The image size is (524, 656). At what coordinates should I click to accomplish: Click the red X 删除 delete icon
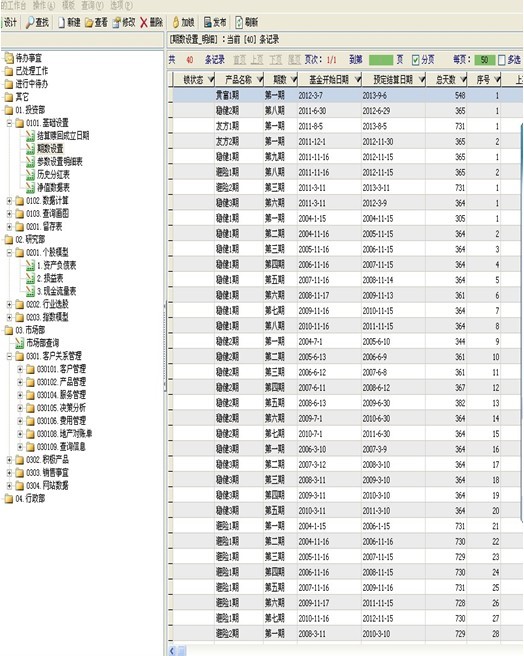(x=144, y=23)
